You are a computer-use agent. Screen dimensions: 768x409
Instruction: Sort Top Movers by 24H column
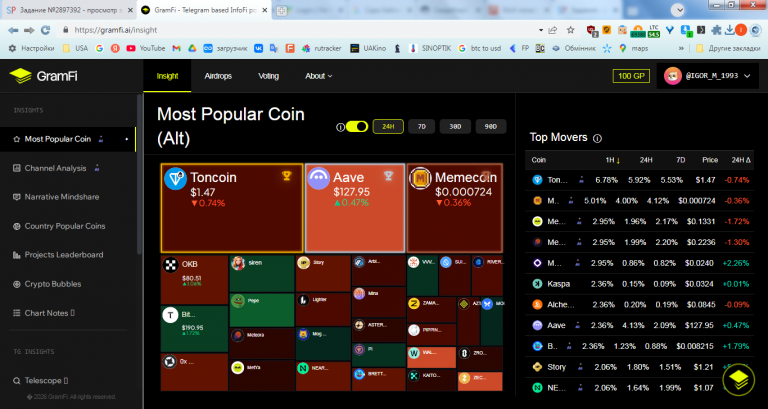(x=646, y=160)
